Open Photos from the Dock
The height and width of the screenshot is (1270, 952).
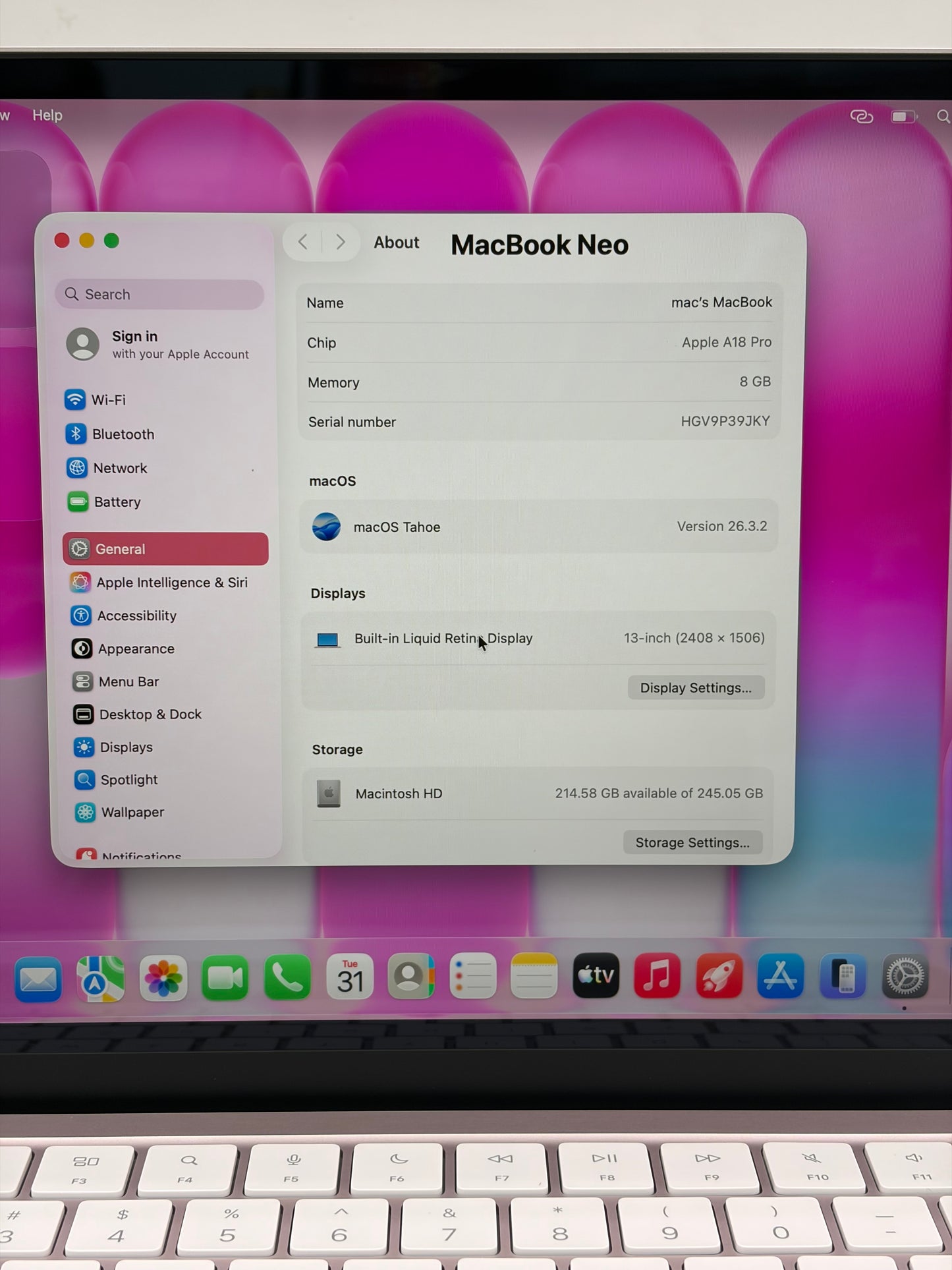click(163, 978)
